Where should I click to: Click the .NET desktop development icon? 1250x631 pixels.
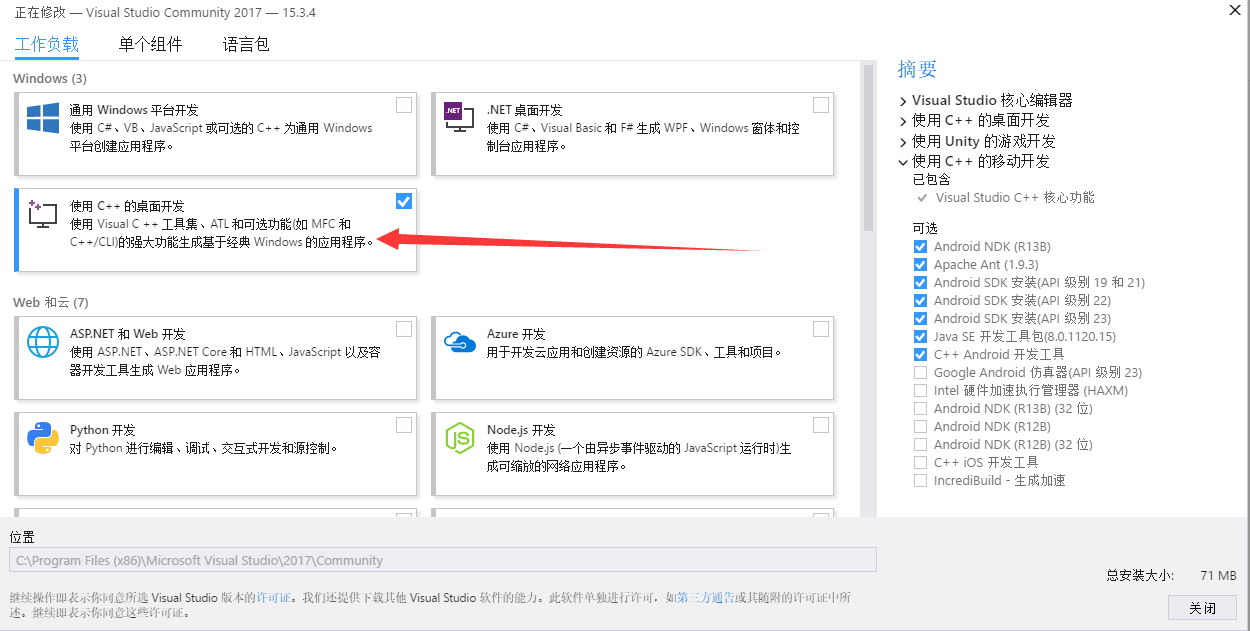tap(459, 118)
